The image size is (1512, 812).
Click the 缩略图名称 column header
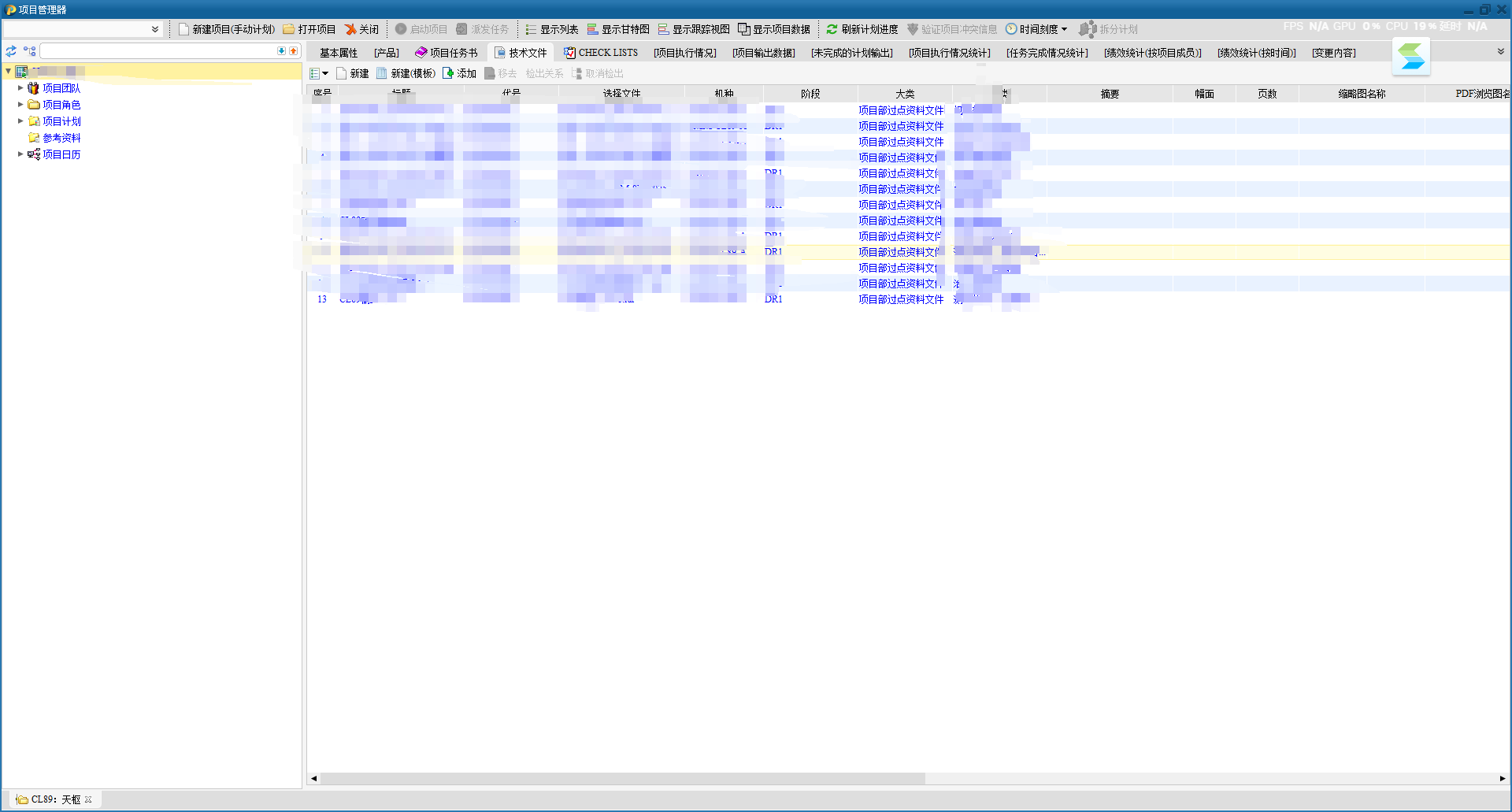point(1362,94)
